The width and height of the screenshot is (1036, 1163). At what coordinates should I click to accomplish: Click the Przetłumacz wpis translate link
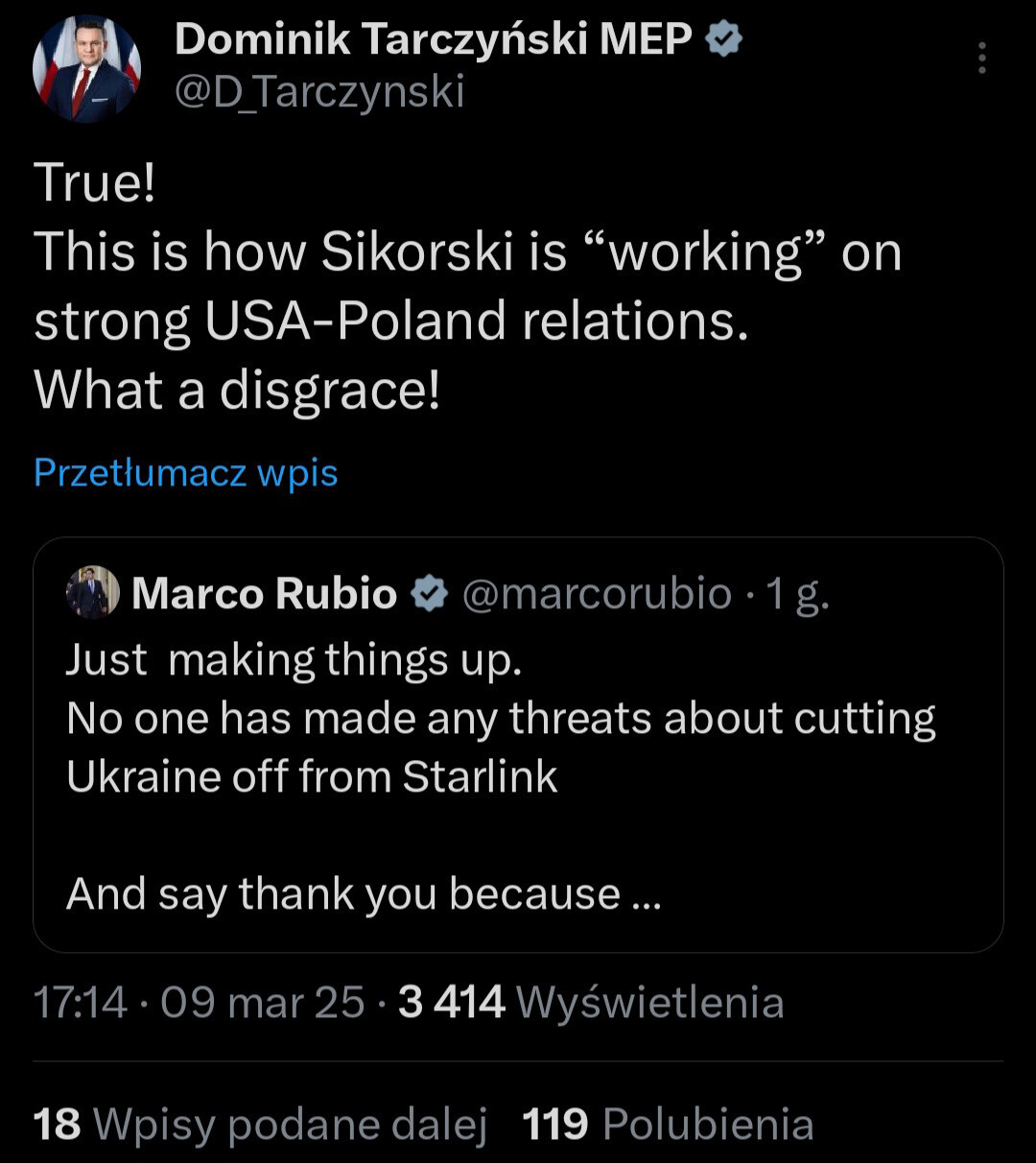(x=186, y=473)
